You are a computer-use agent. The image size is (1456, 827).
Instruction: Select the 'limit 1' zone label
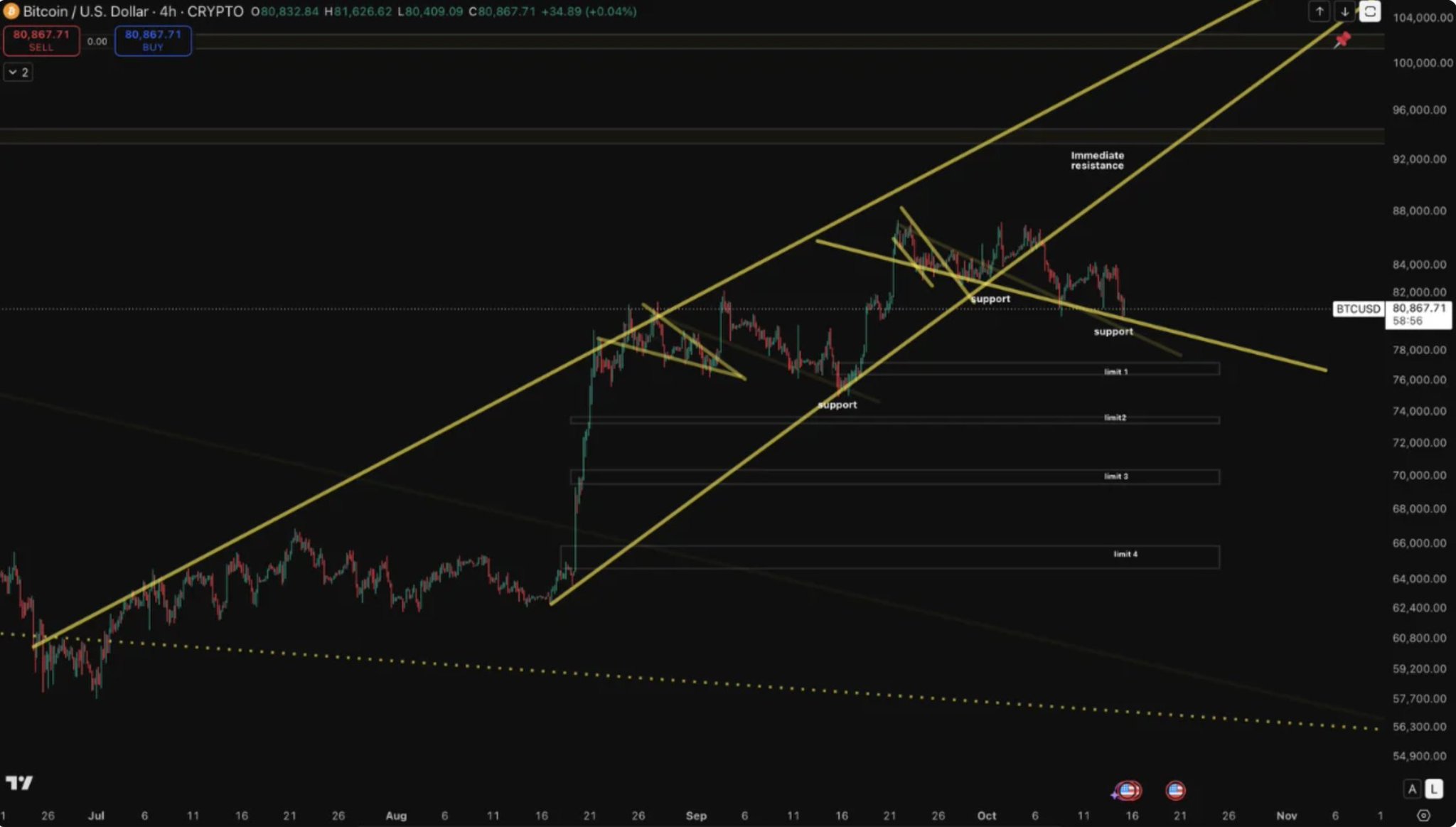coord(1115,372)
